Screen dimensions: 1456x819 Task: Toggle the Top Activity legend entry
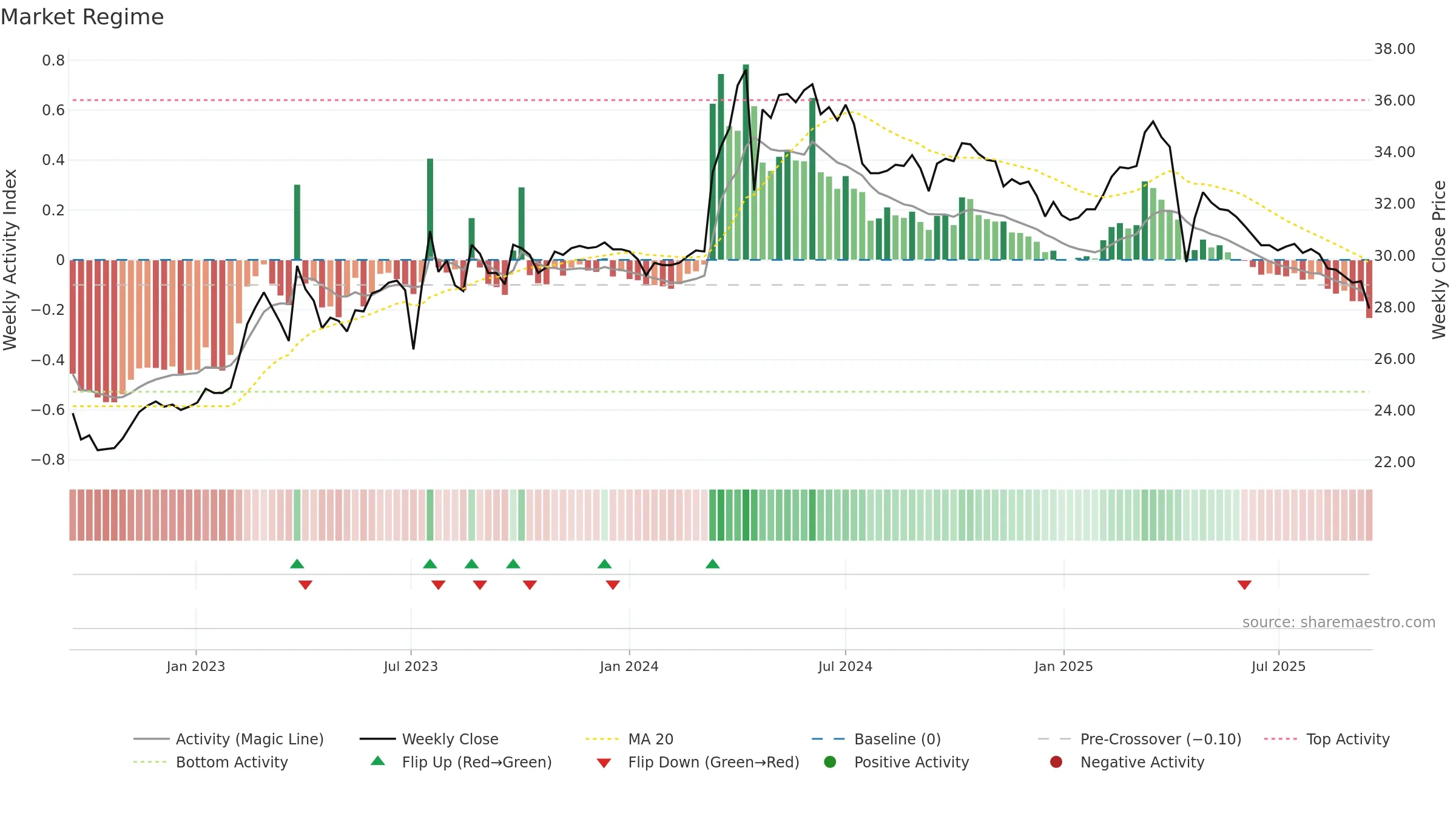pyautogui.click(x=1327, y=739)
